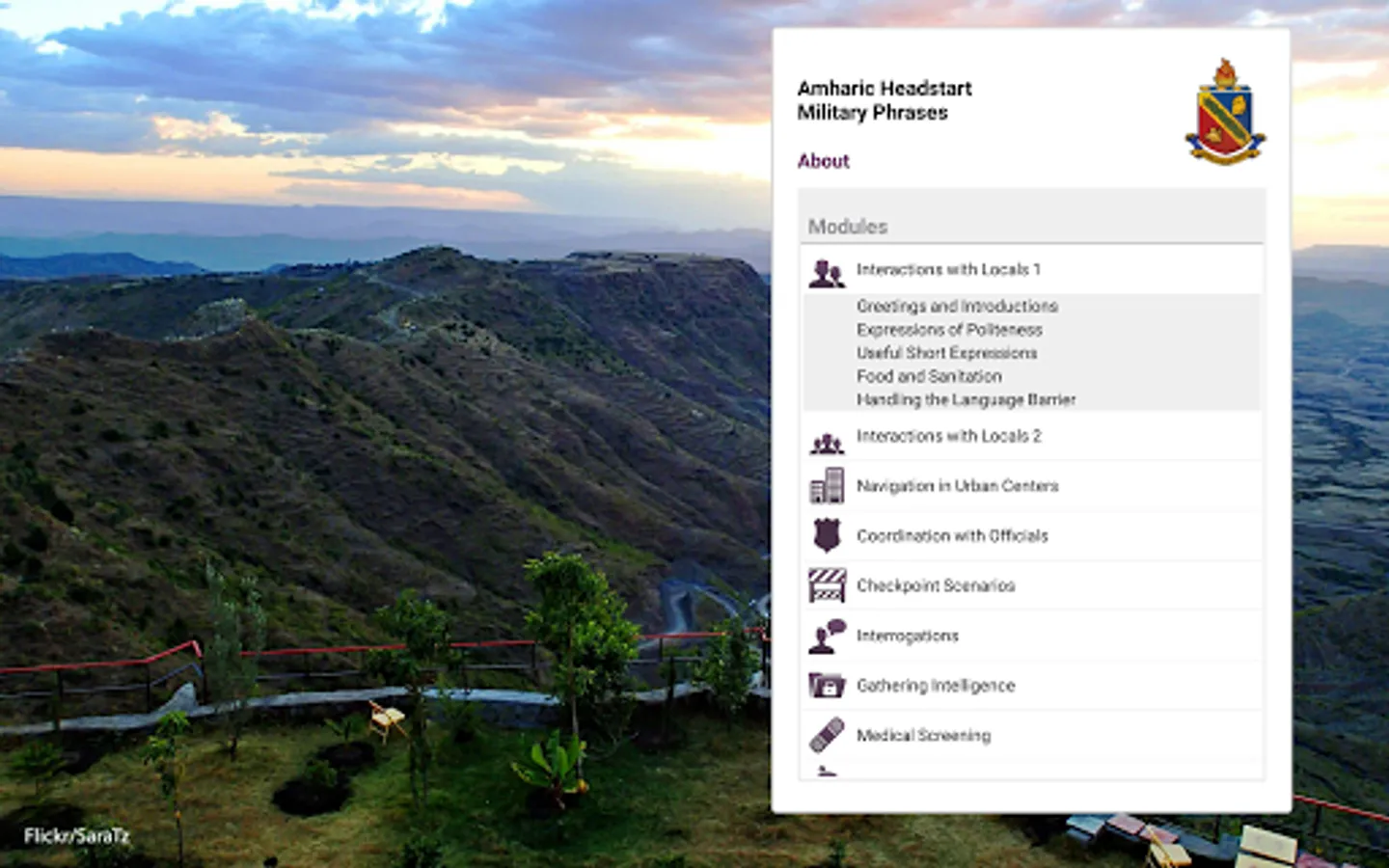Image resolution: width=1389 pixels, height=868 pixels.
Task: Select the Navigation in Urban Centers buildings icon
Action: click(827, 486)
